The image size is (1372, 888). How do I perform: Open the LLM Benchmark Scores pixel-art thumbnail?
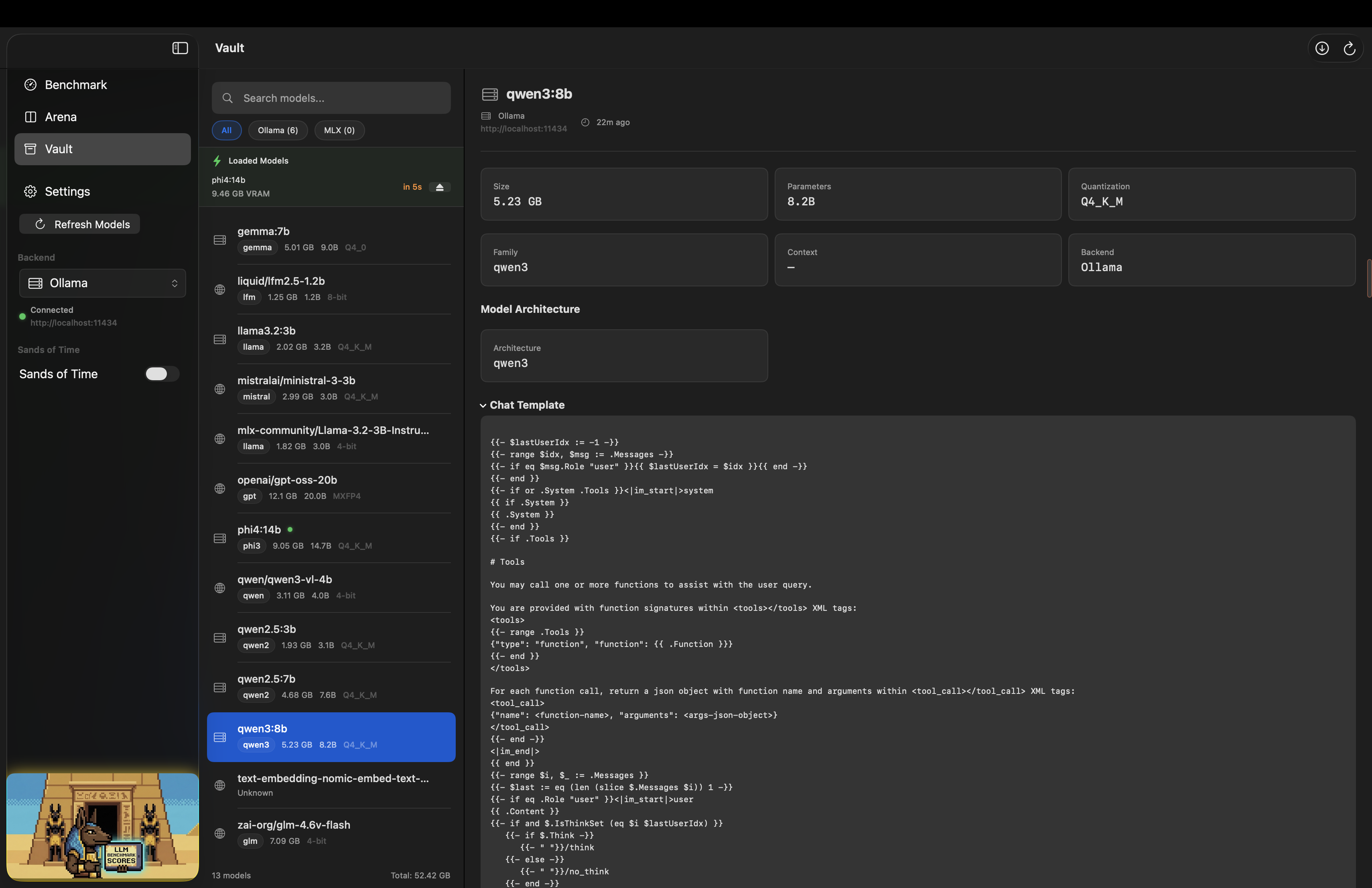point(103,827)
